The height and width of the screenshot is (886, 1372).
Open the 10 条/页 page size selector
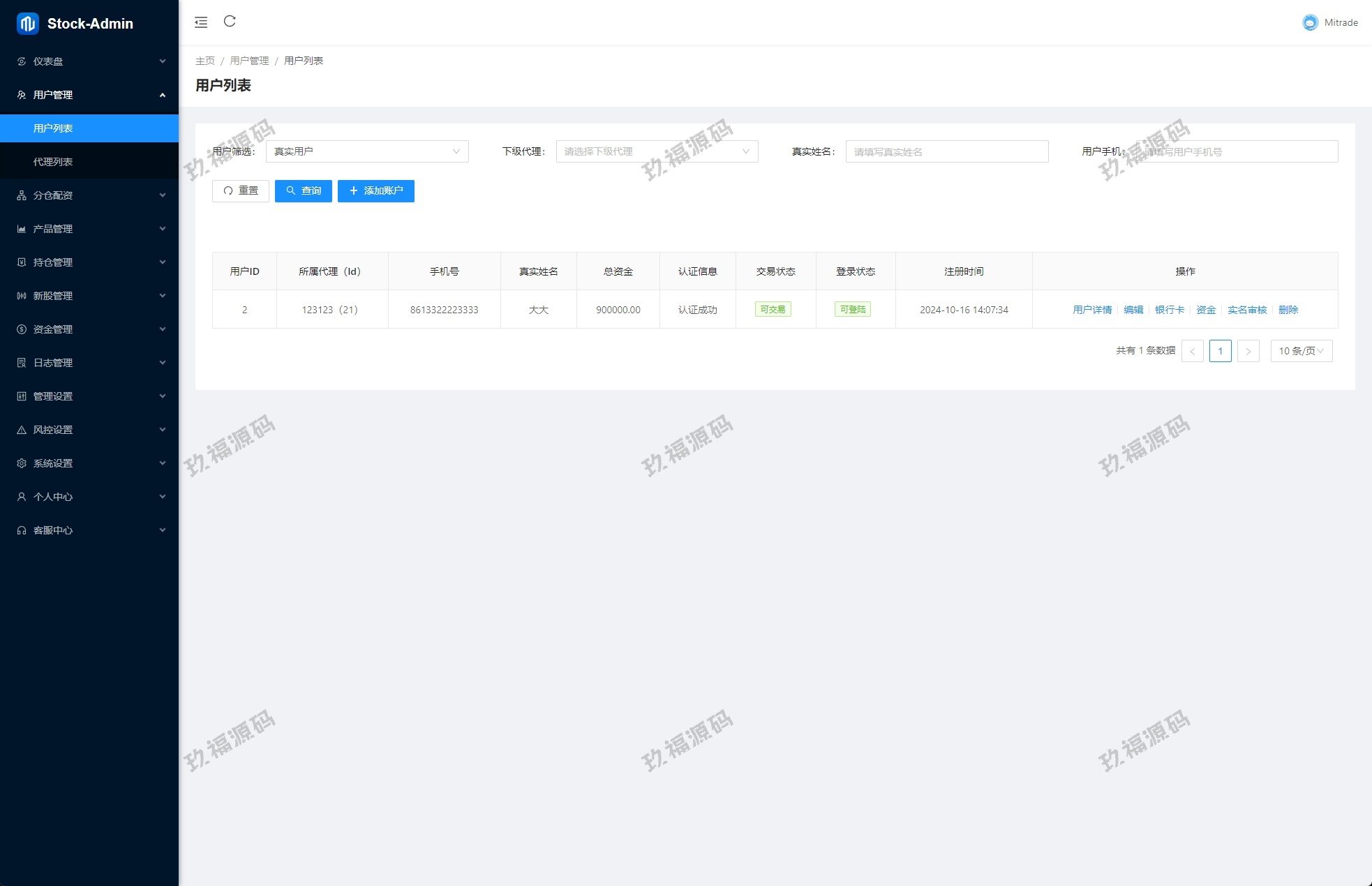[x=1301, y=351]
